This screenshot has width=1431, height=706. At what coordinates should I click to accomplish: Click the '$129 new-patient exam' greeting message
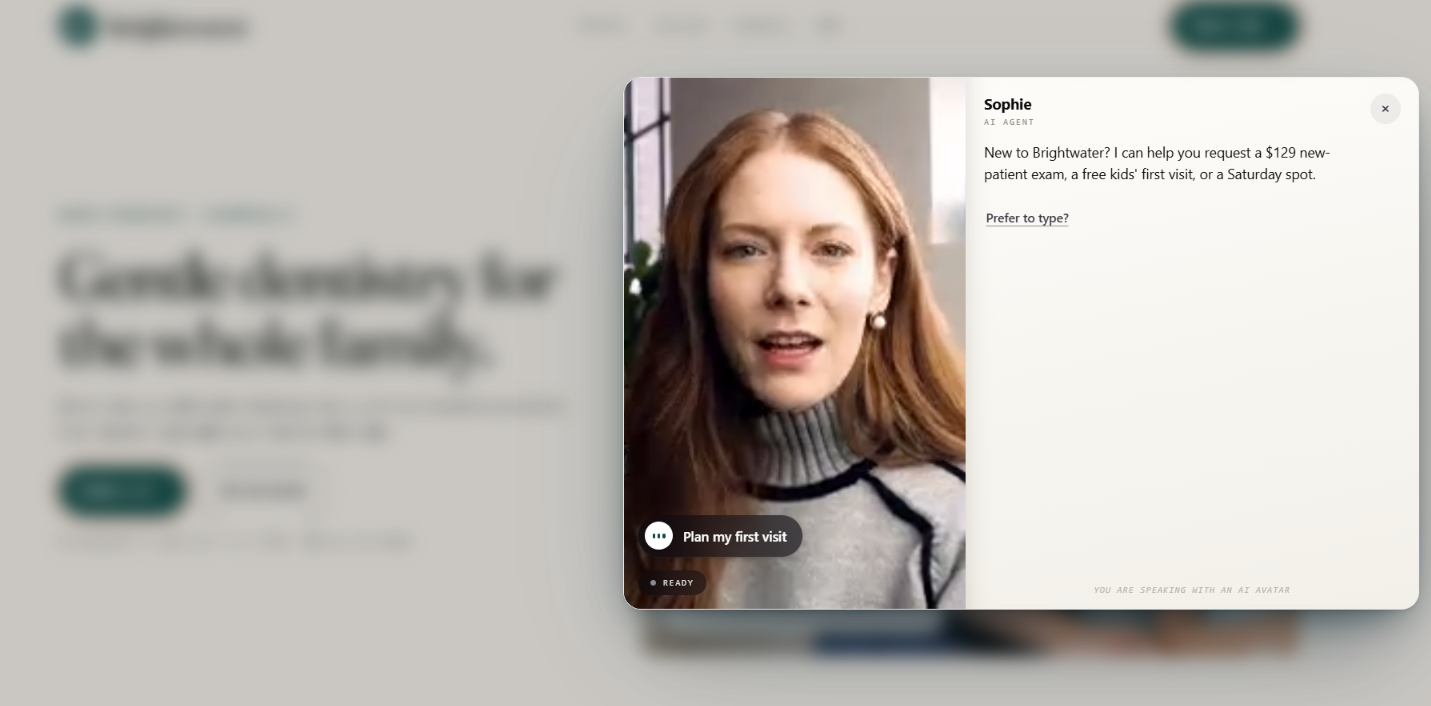pos(1157,163)
